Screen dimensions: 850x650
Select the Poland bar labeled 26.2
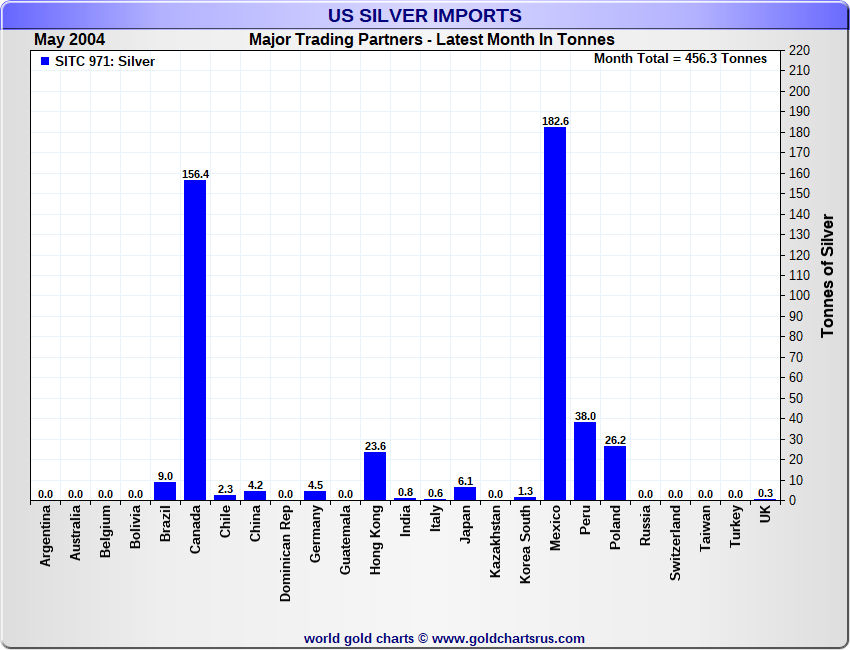click(615, 473)
